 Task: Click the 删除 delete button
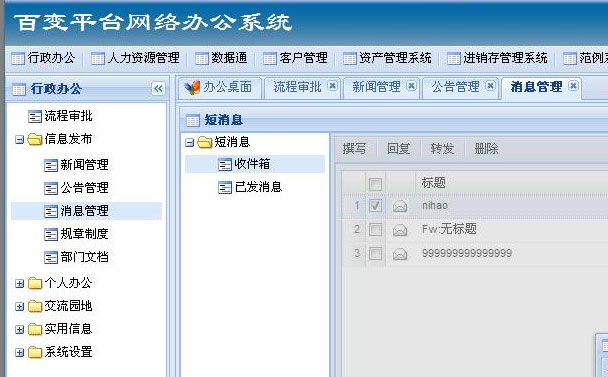486,149
